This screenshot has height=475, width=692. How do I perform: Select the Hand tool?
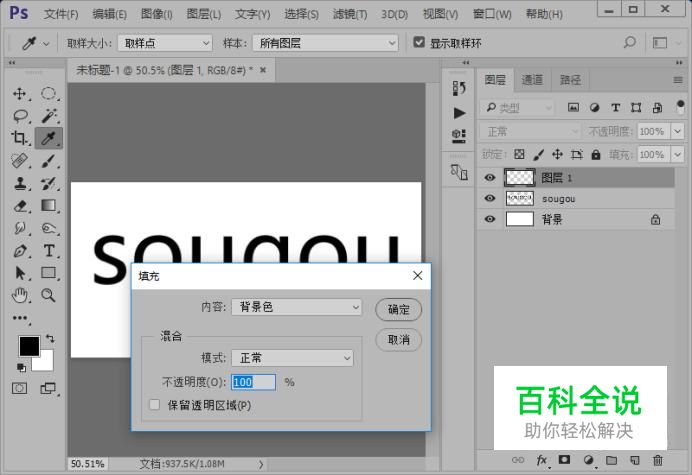[x=19, y=295]
